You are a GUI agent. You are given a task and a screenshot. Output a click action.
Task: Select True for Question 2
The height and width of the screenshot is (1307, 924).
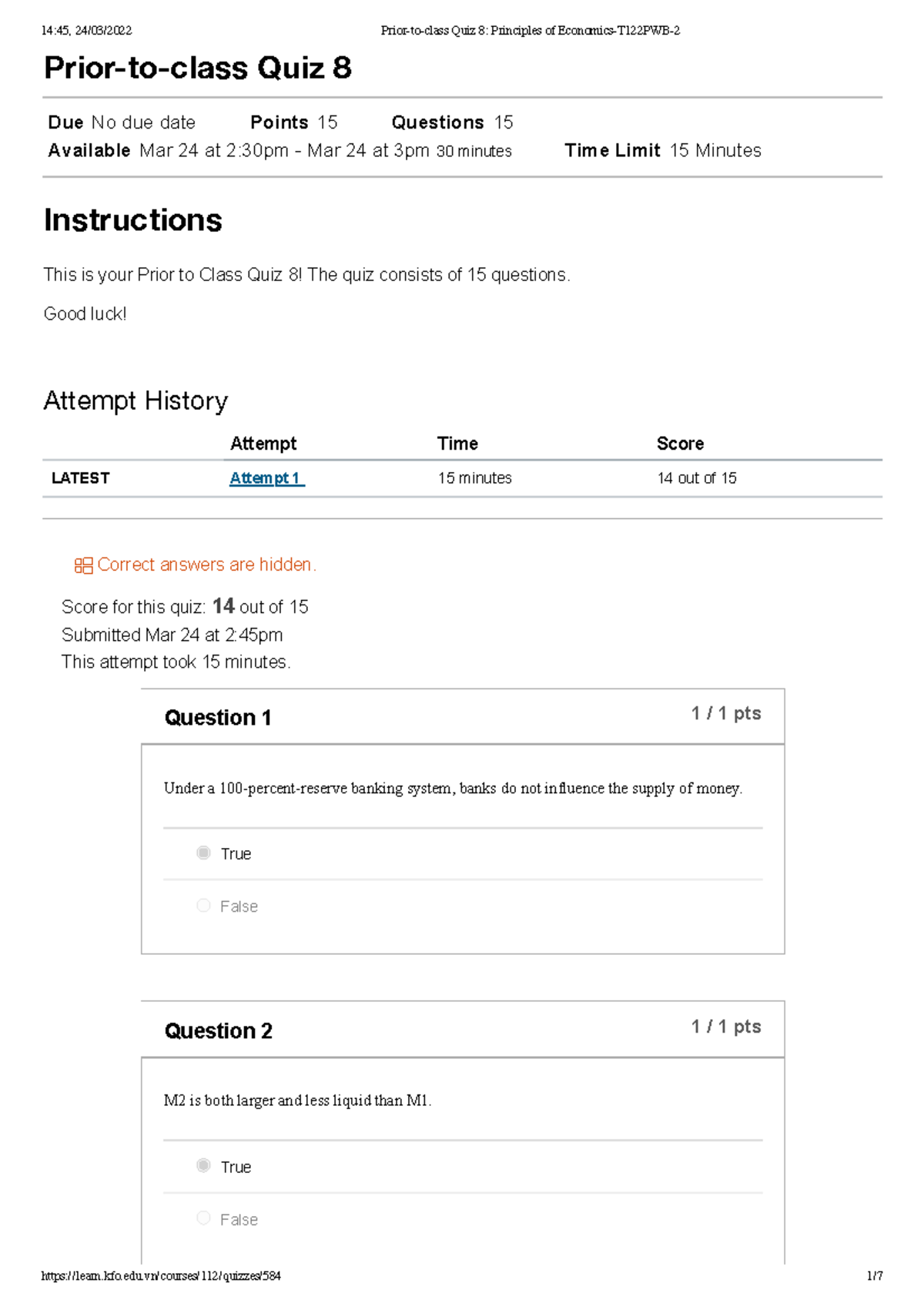click(x=203, y=1166)
